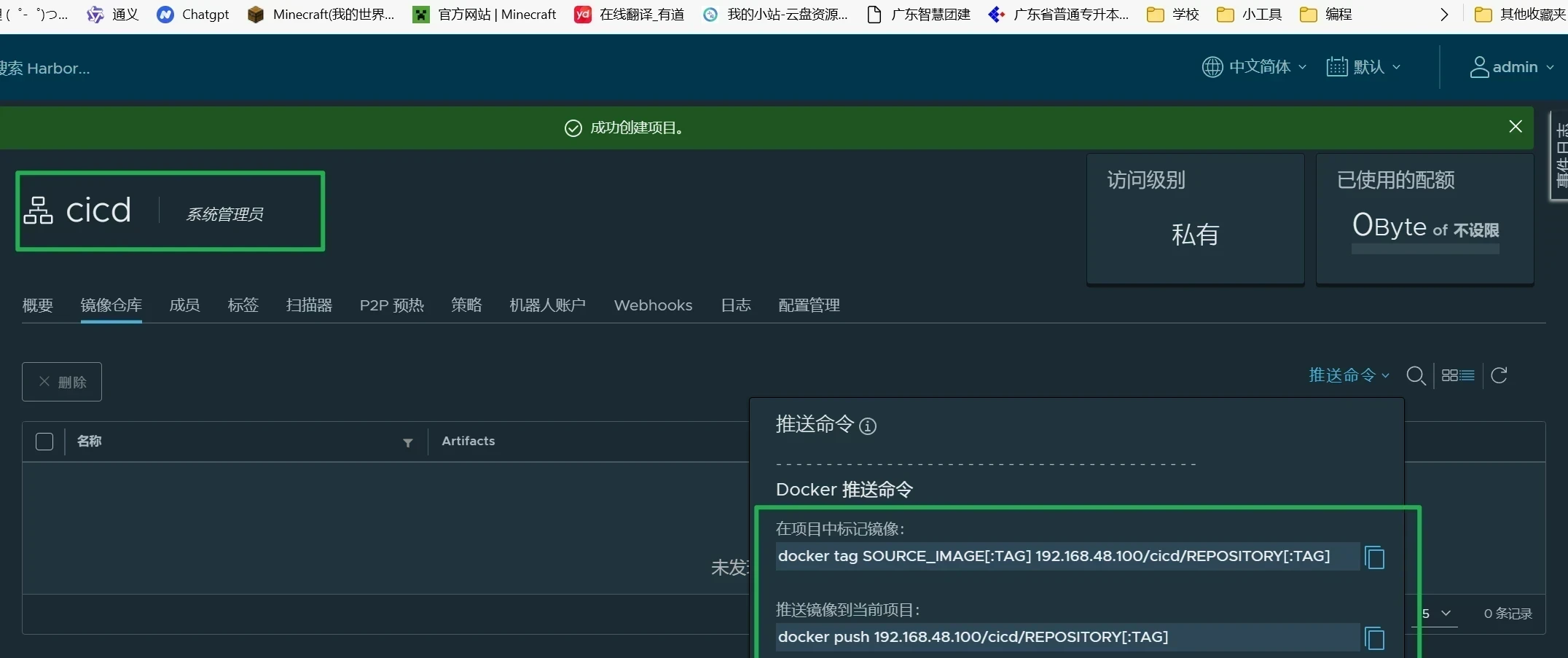
Task: Switch to the 成员 tab
Action: 184,305
